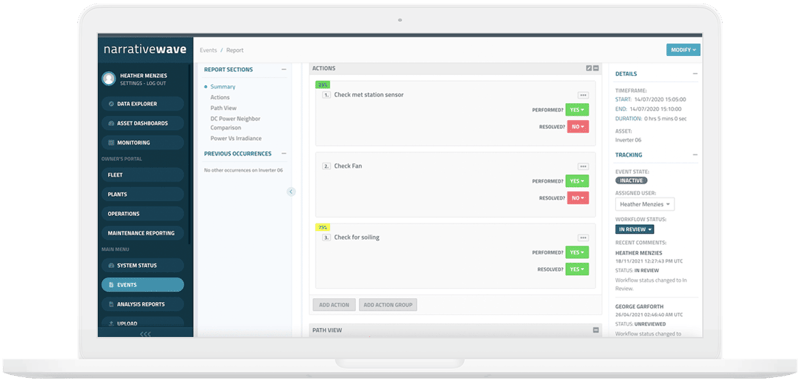Select Events in main menu

142,285
